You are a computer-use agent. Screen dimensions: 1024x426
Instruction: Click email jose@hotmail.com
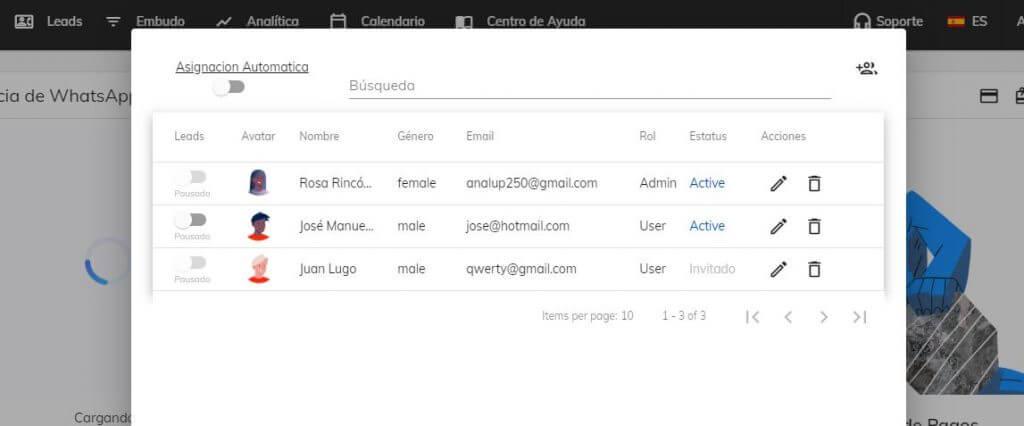518,226
